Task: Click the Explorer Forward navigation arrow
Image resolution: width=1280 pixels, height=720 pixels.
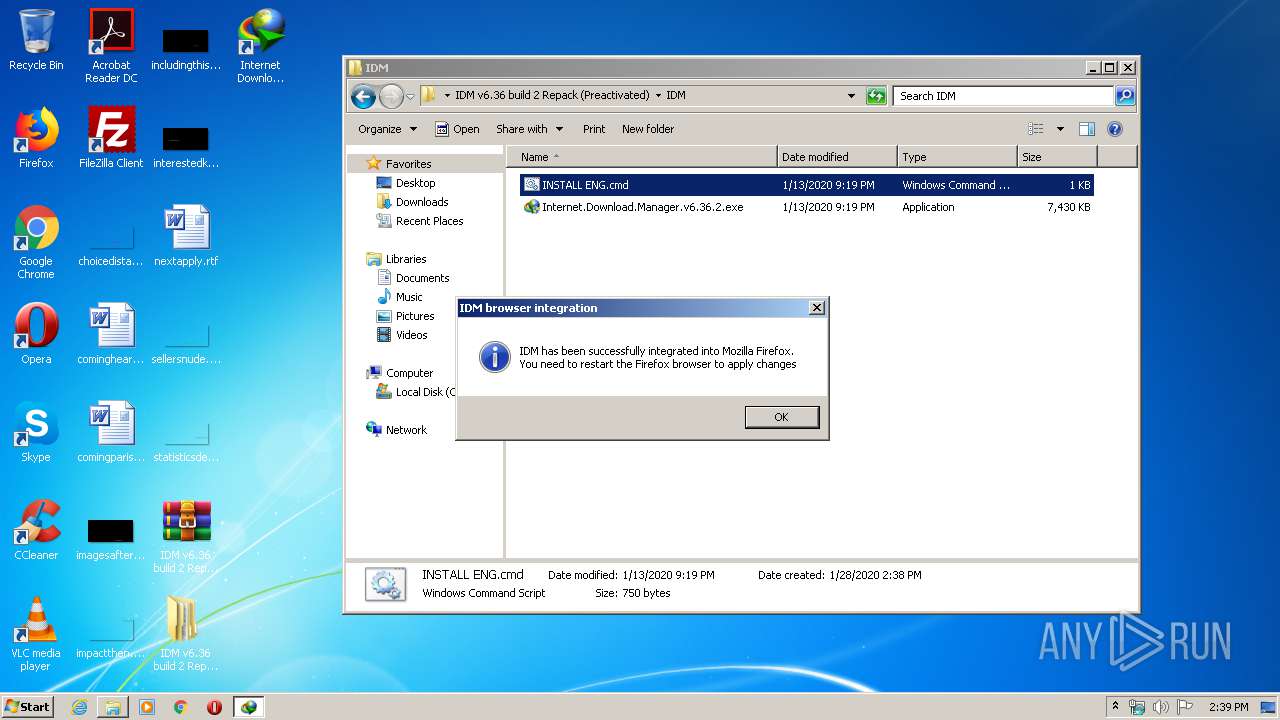Action: click(391, 96)
